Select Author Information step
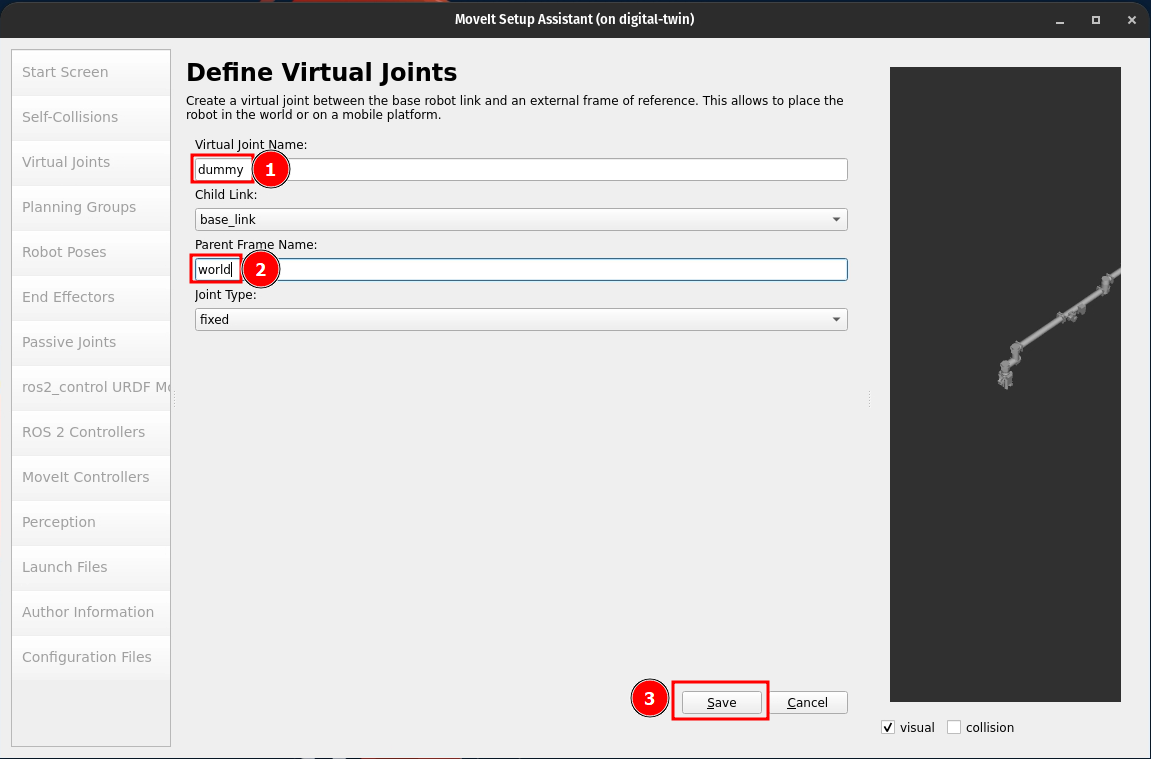1151x759 pixels. 88,612
